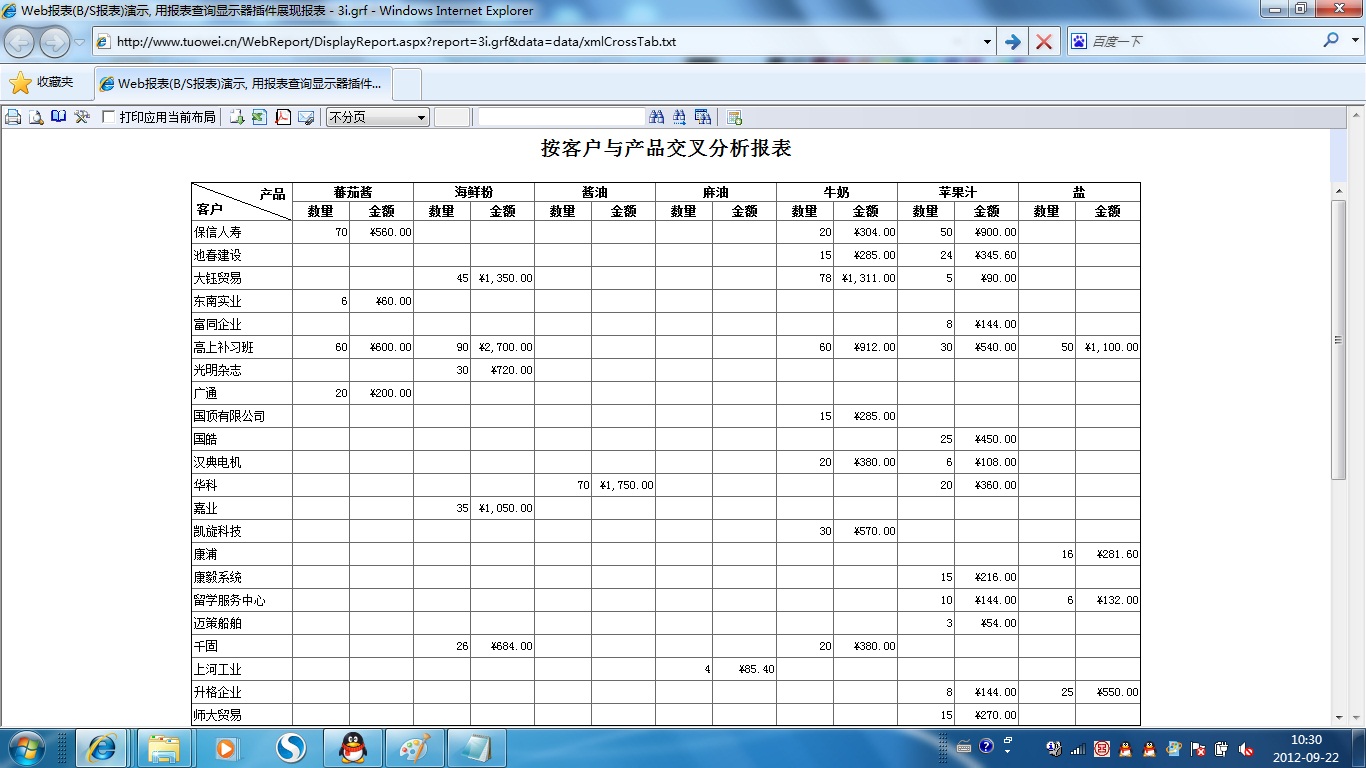Open the 收藏夹 favorites button
Screen dimensions: 1366x768
click(42, 83)
